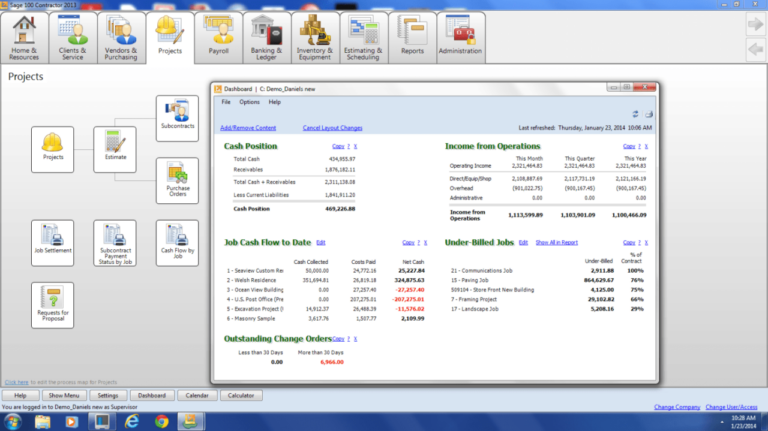The image size is (768, 431).
Task: Click the Estimate workflow icon
Action: pos(114,149)
